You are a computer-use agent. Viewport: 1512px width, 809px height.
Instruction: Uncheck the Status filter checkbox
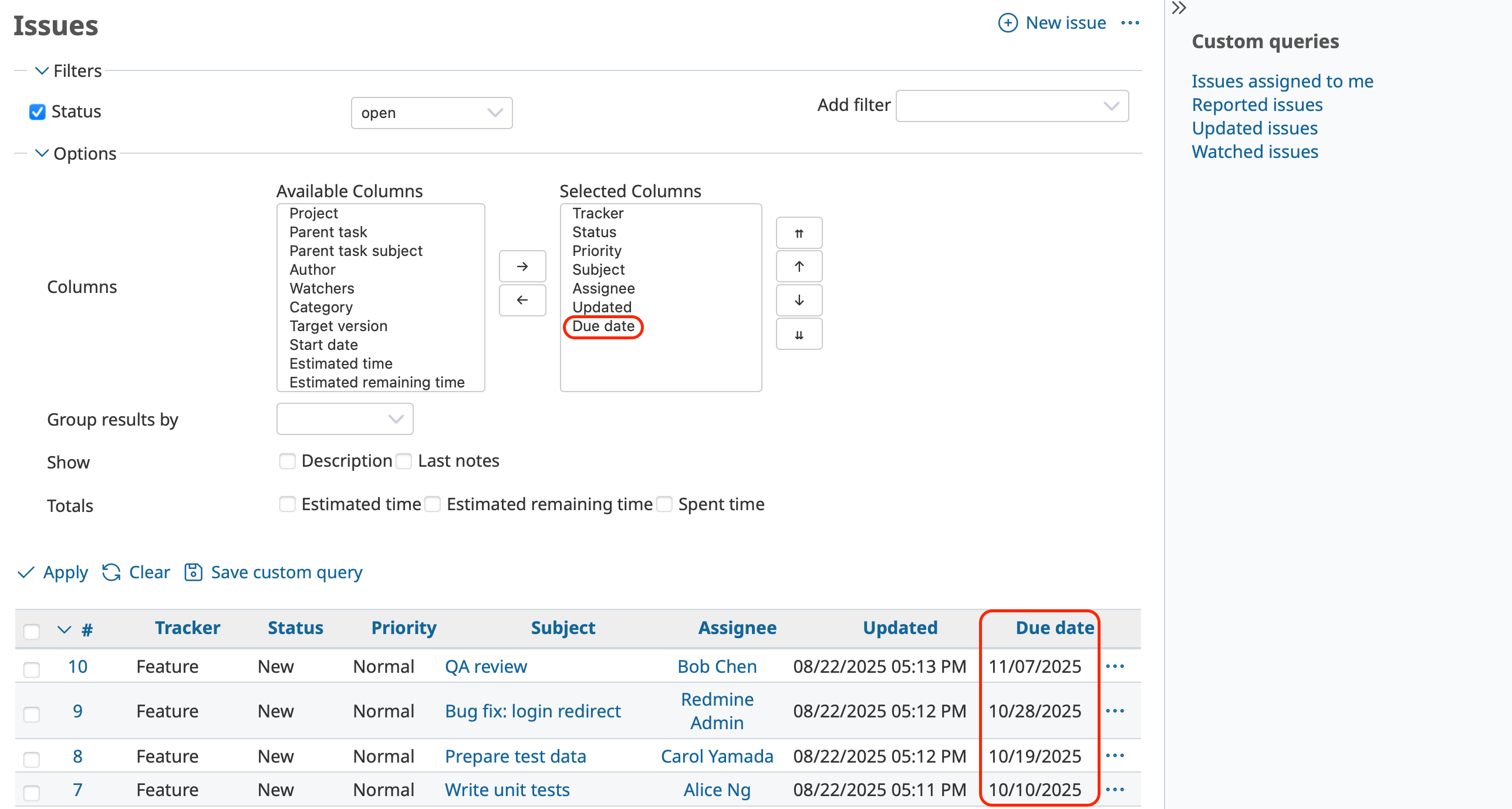pyautogui.click(x=37, y=112)
